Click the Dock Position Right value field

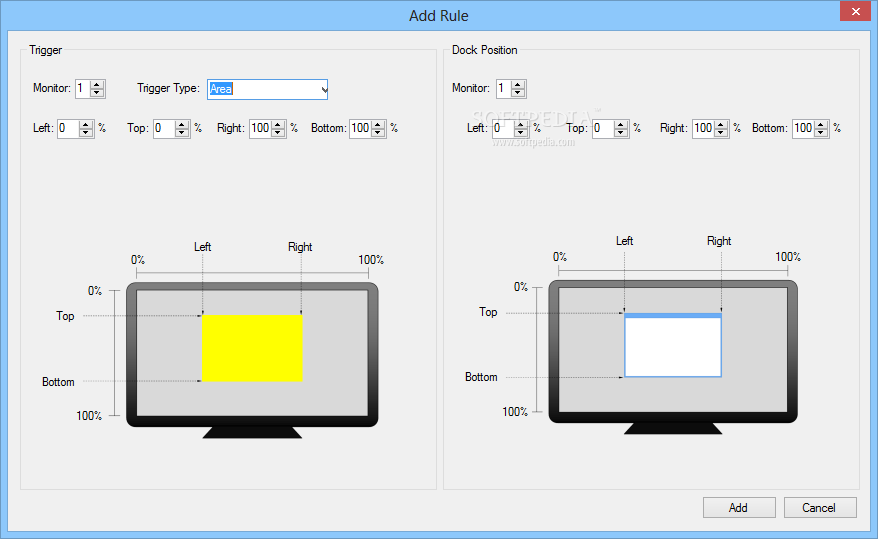pos(704,129)
